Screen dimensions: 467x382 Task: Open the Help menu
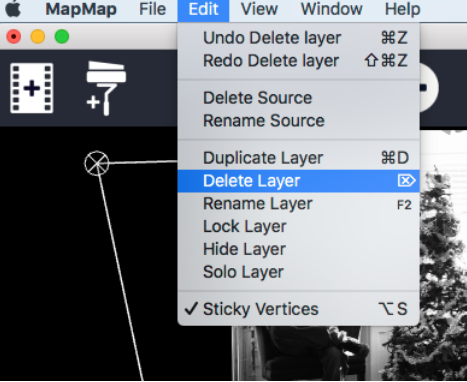pyautogui.click(x=403, y=9)
